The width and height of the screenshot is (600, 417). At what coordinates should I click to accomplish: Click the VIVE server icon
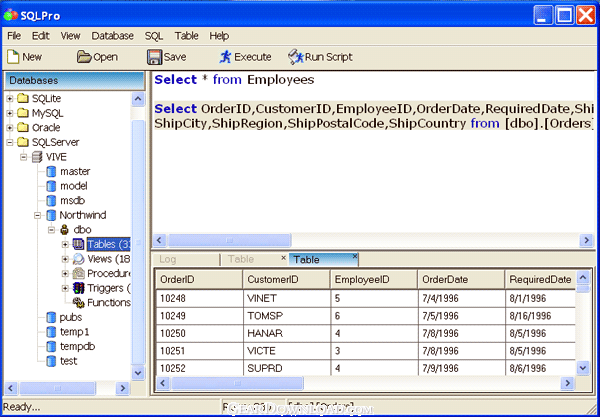(37, 156)
